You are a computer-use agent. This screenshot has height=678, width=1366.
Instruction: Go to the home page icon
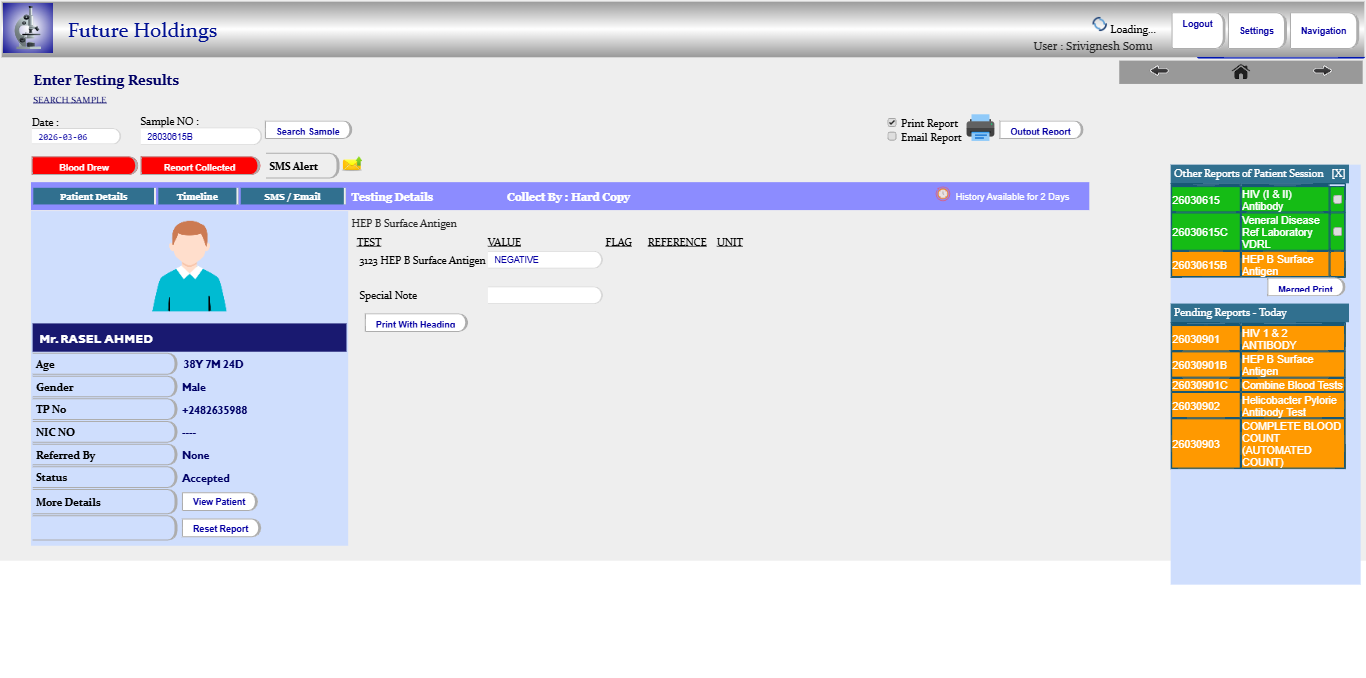coord(1240,71)
